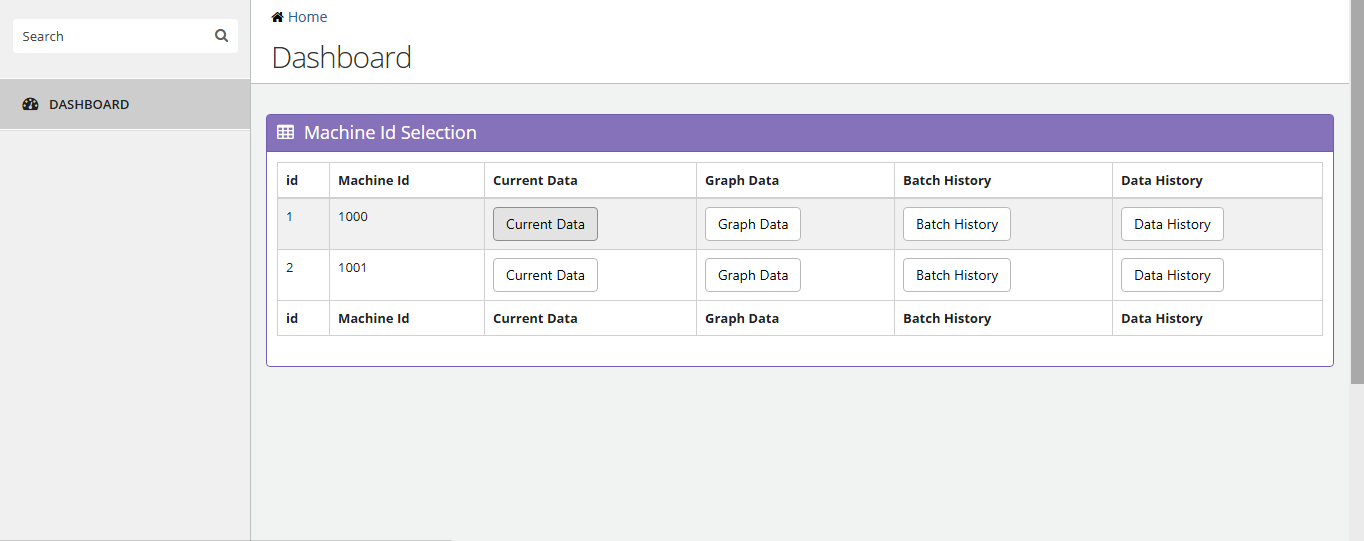Image resolution: width=1364 pixels, height=541 pixels.
Task: Show Batch History for machine 1000
Action: click(x=957, y=224)
